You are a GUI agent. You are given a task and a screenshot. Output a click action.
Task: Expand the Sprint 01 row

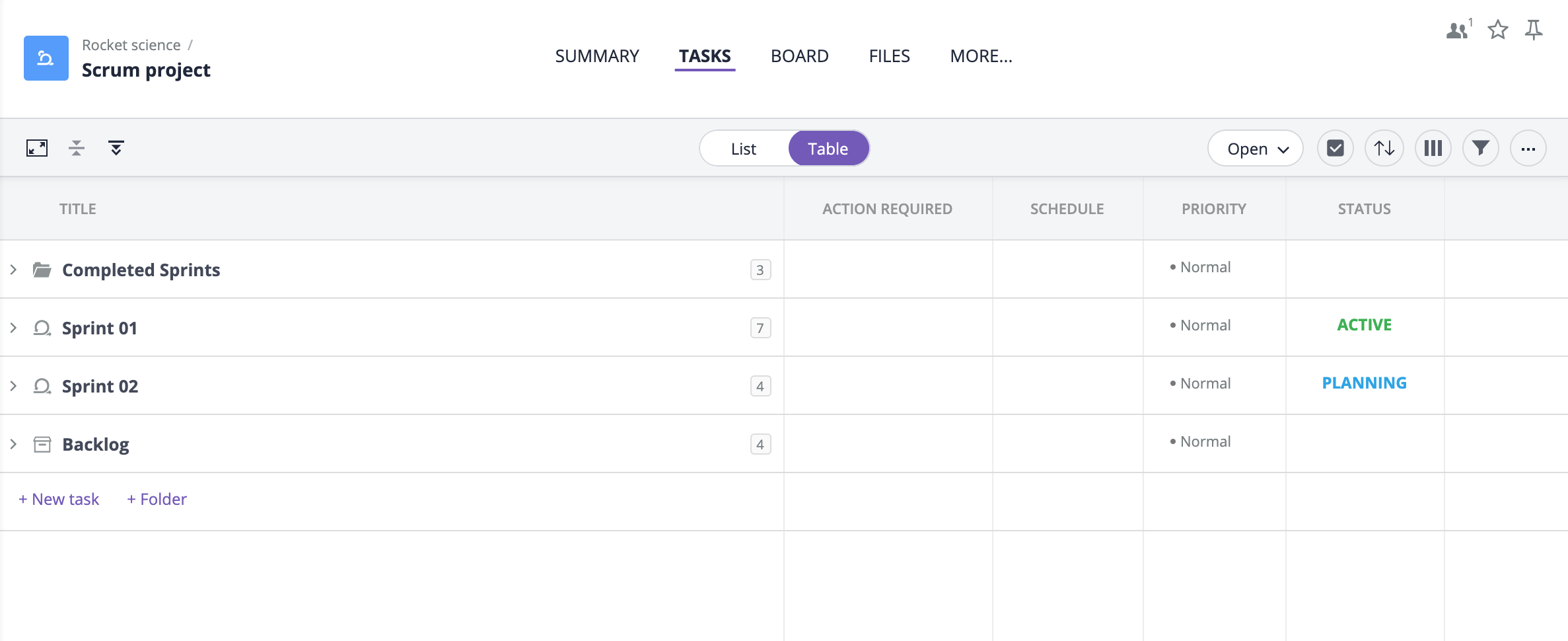coord(13,328)
